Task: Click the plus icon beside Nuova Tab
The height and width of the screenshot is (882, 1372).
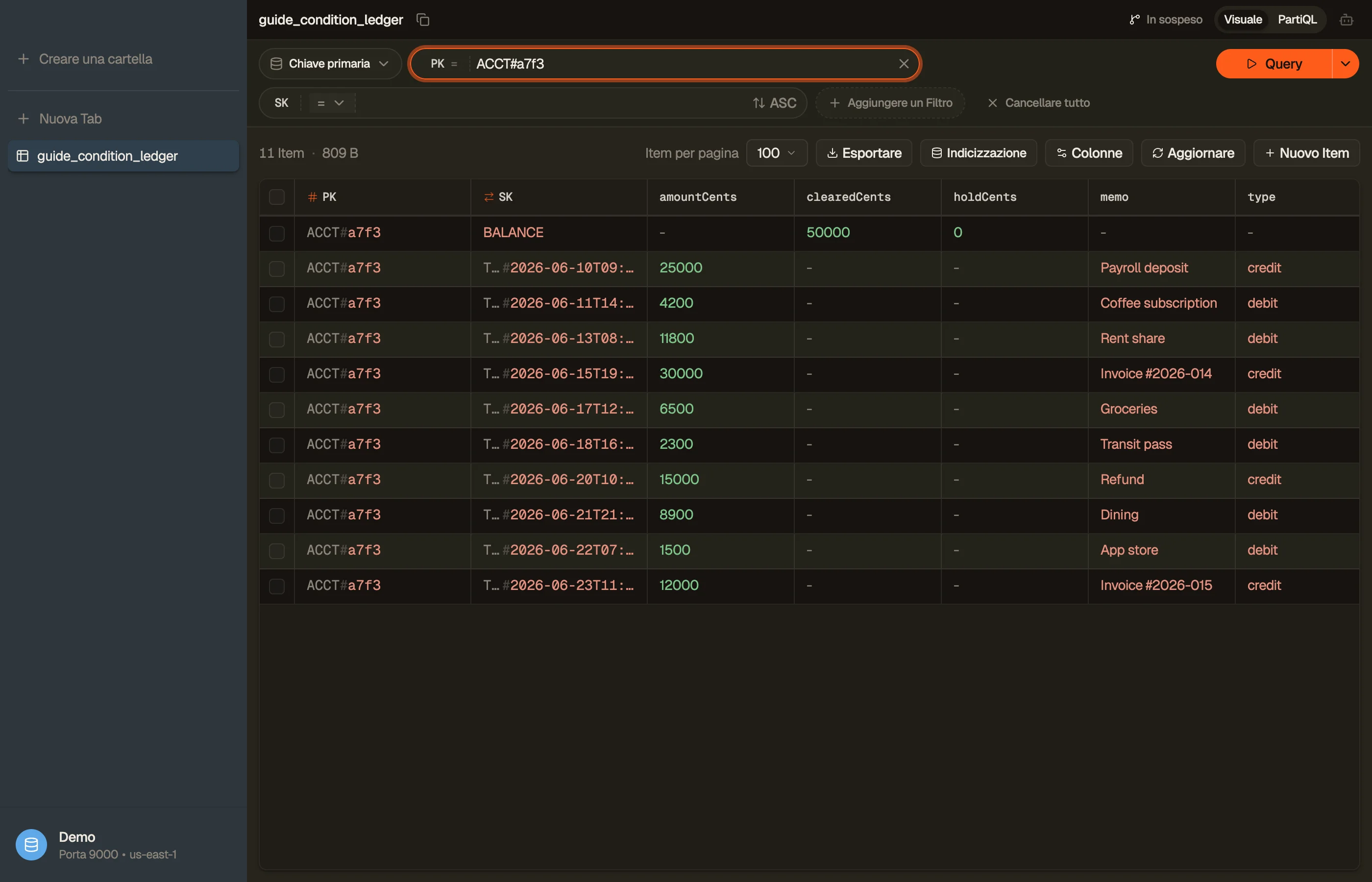Action: (x=24, y=119)
